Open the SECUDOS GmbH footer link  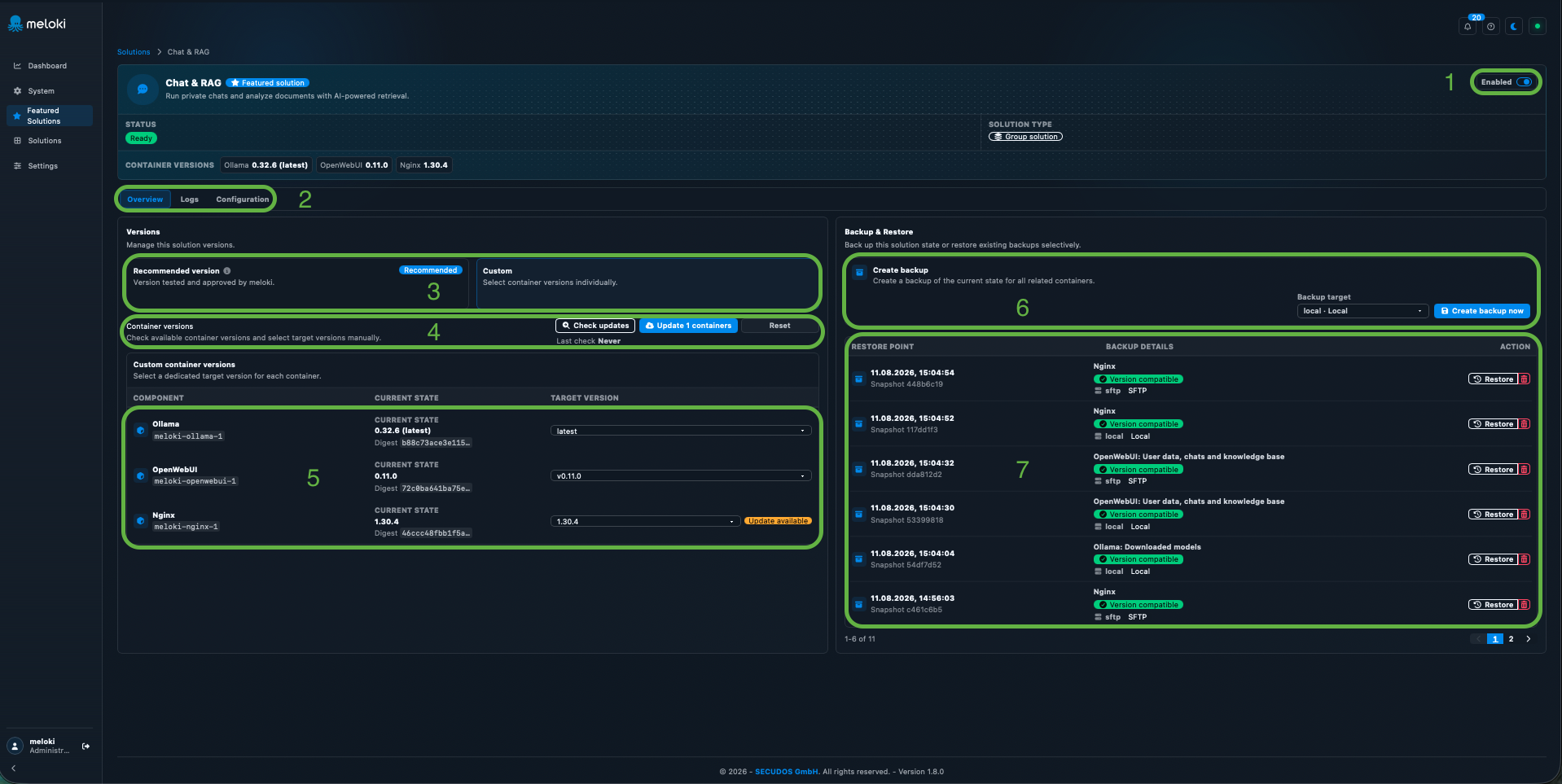[x=787, y=772]
